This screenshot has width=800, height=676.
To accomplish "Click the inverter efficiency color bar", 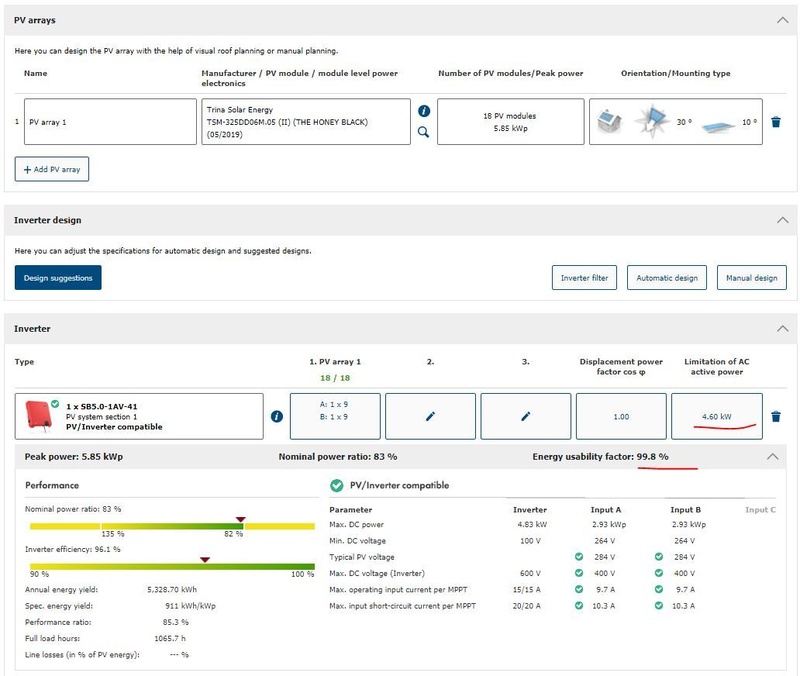I will (172, 566).
